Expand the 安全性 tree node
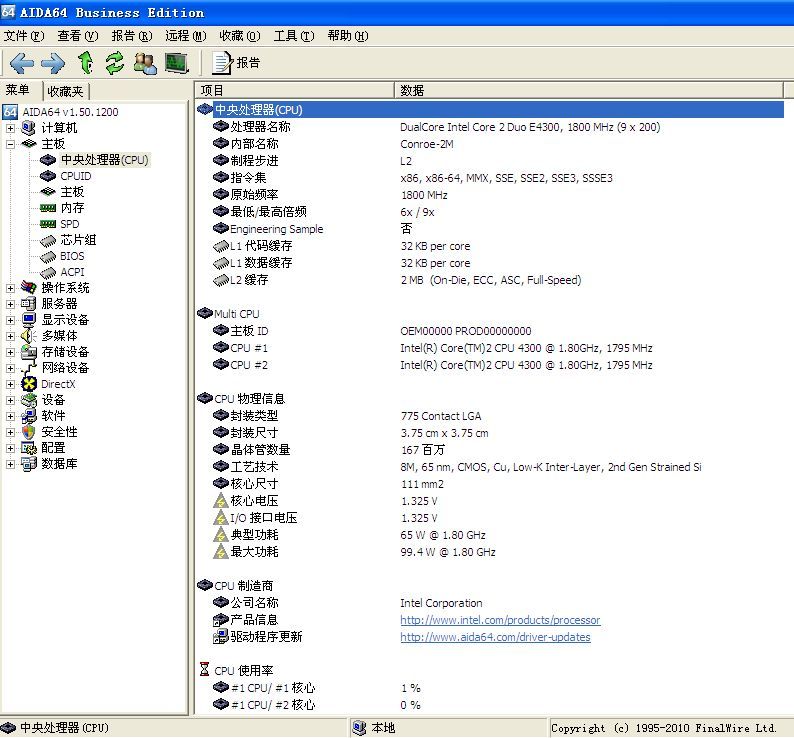This screenshot has height=738, width=794. 10,433
